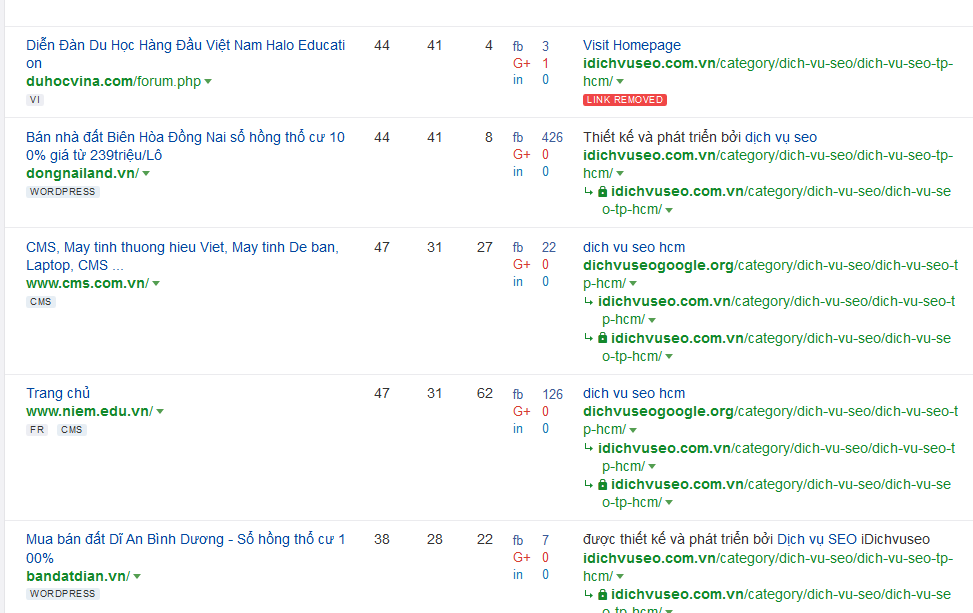Click the G+ icon in the dongnailand row
Viewport: 973px width, 613px height.
[x=521, y=154]
